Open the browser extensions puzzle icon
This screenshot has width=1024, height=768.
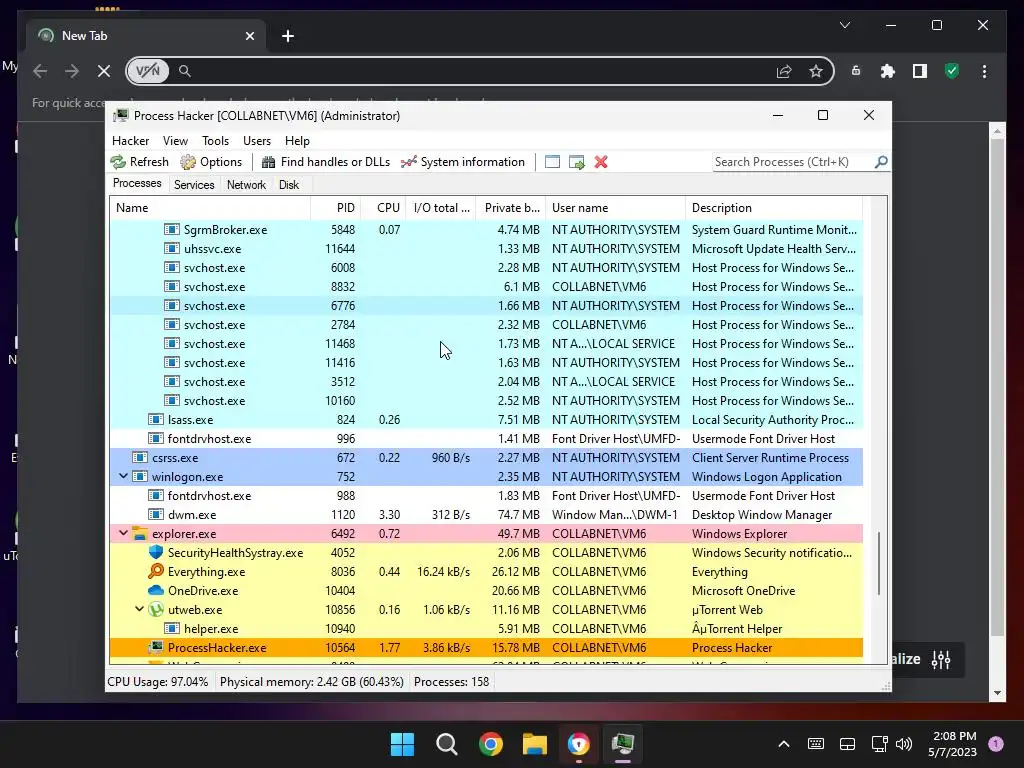888,71
